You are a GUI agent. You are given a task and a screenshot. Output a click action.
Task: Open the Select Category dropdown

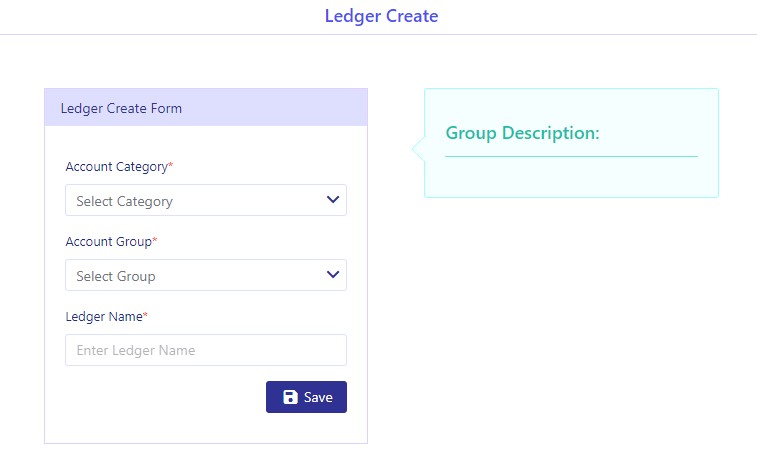point(206,200)
